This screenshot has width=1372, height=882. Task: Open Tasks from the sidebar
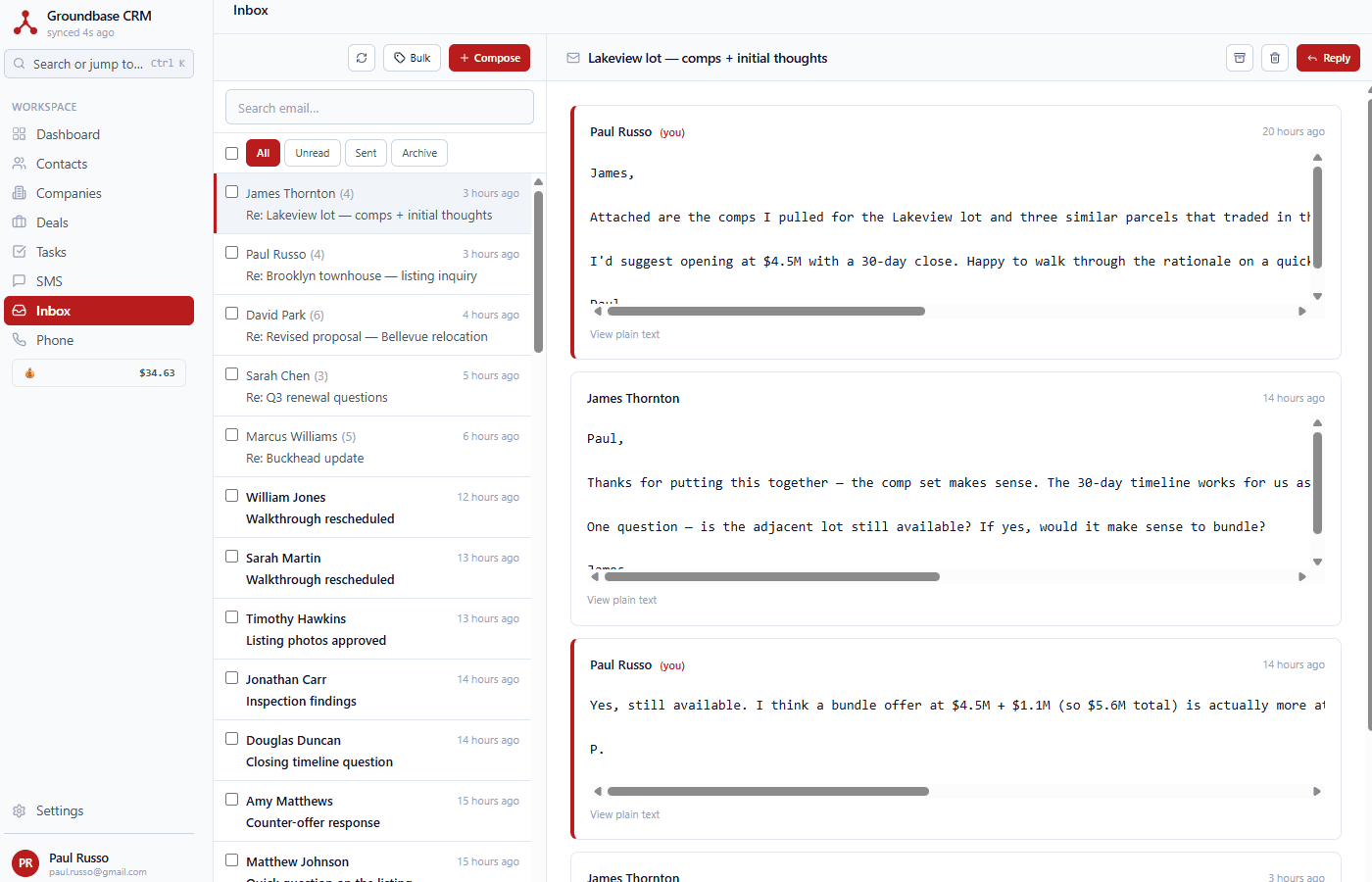99,252
